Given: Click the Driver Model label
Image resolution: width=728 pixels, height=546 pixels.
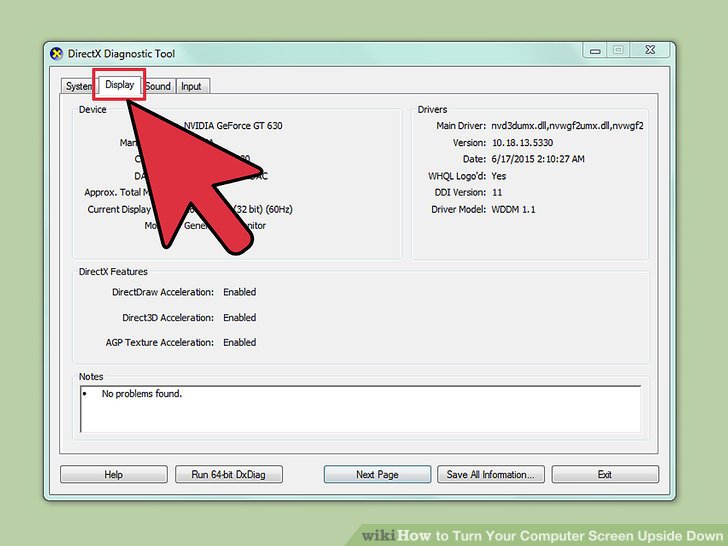Looking at the screenshot, I should tap(459, 209).
